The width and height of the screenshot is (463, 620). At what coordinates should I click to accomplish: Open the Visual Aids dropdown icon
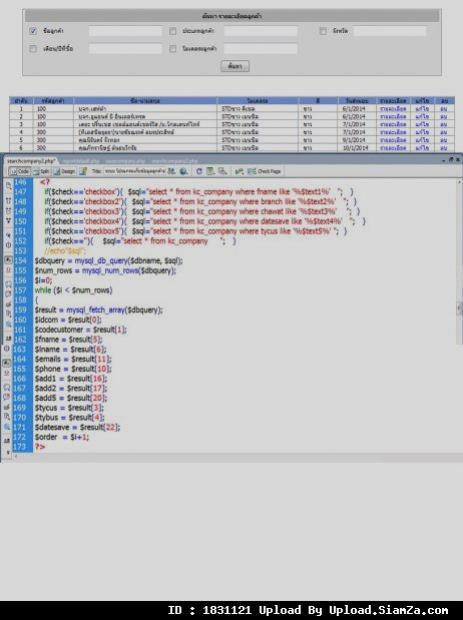pos(223,171)
